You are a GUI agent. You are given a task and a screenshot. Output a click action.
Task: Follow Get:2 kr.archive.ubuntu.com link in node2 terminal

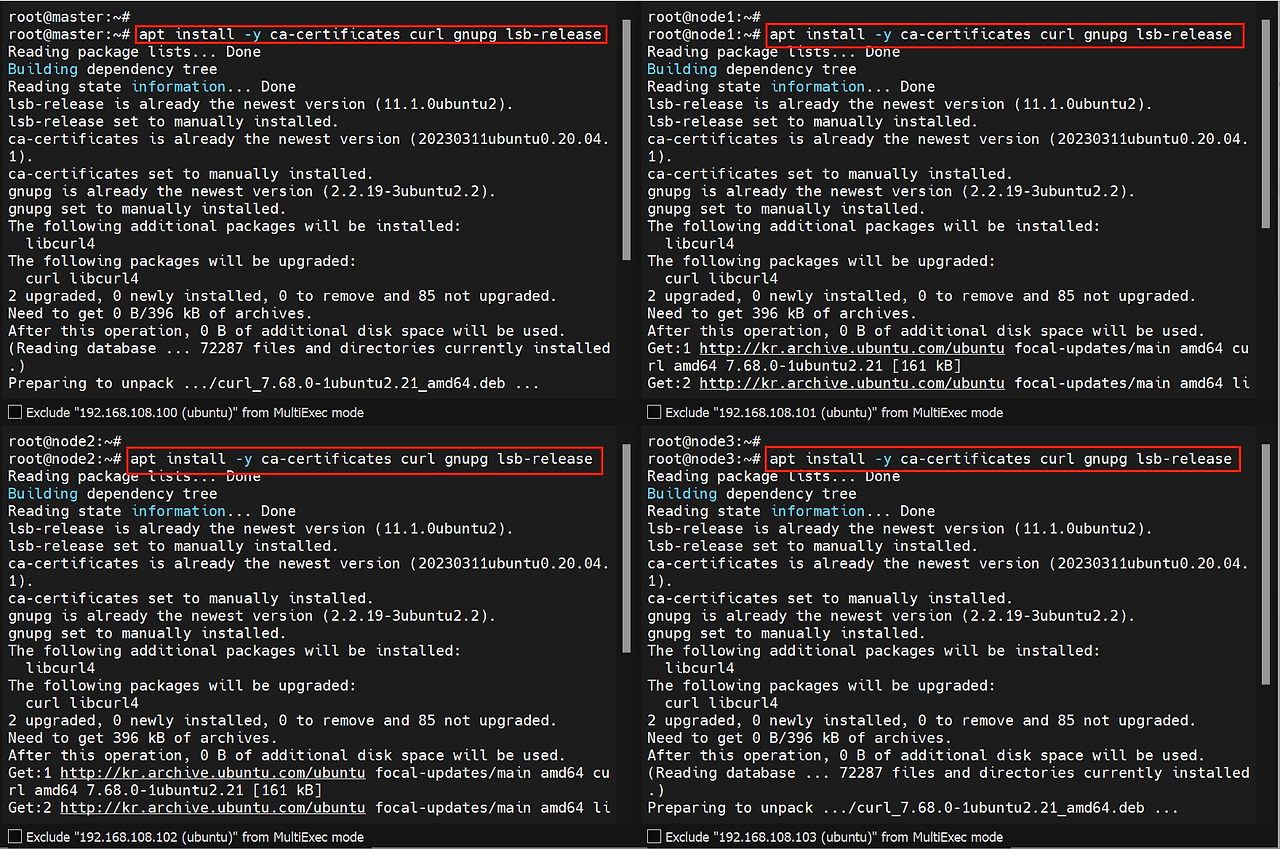[x=212, y=808]
